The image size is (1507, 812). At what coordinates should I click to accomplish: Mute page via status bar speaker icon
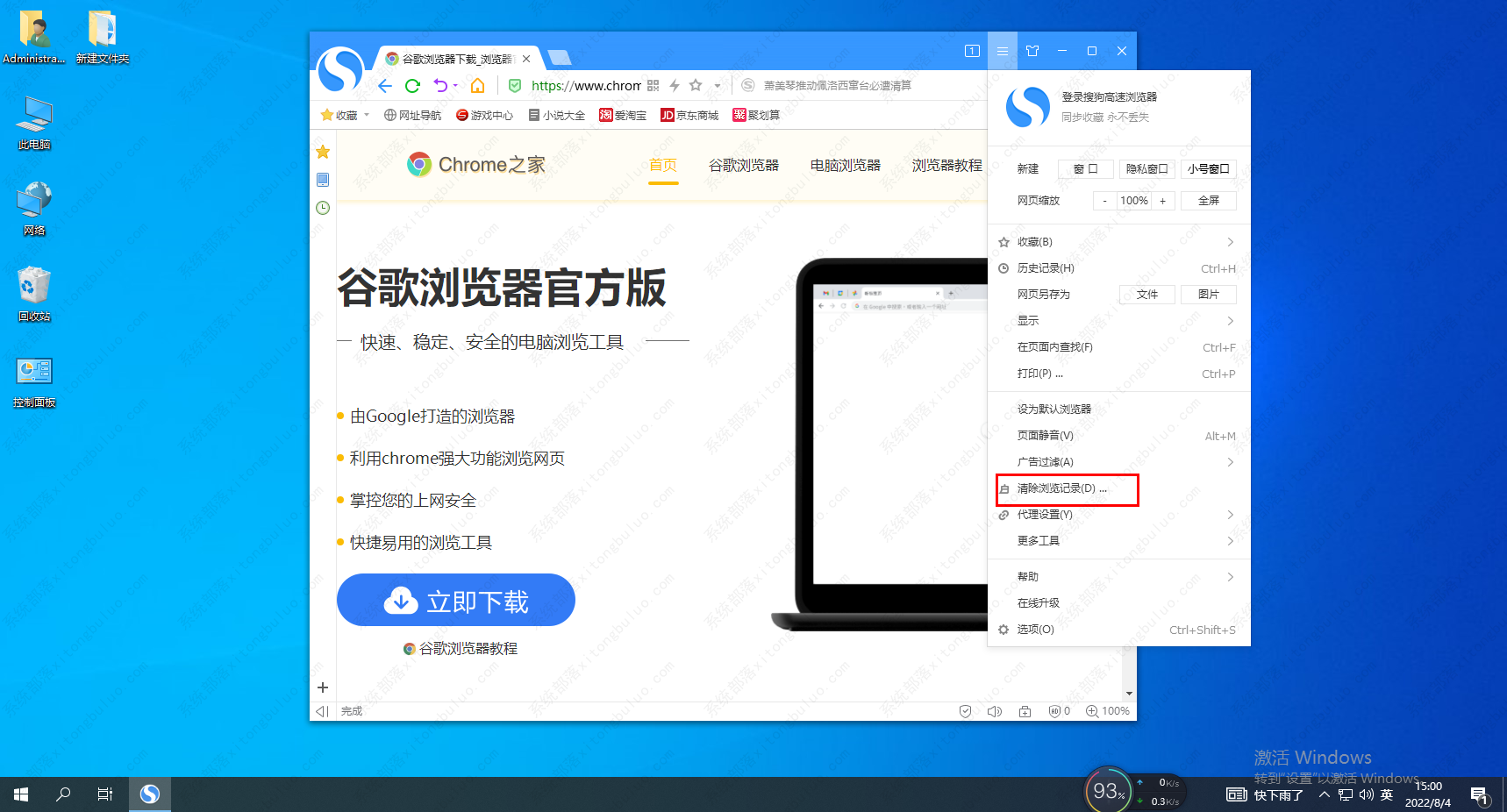995,711
